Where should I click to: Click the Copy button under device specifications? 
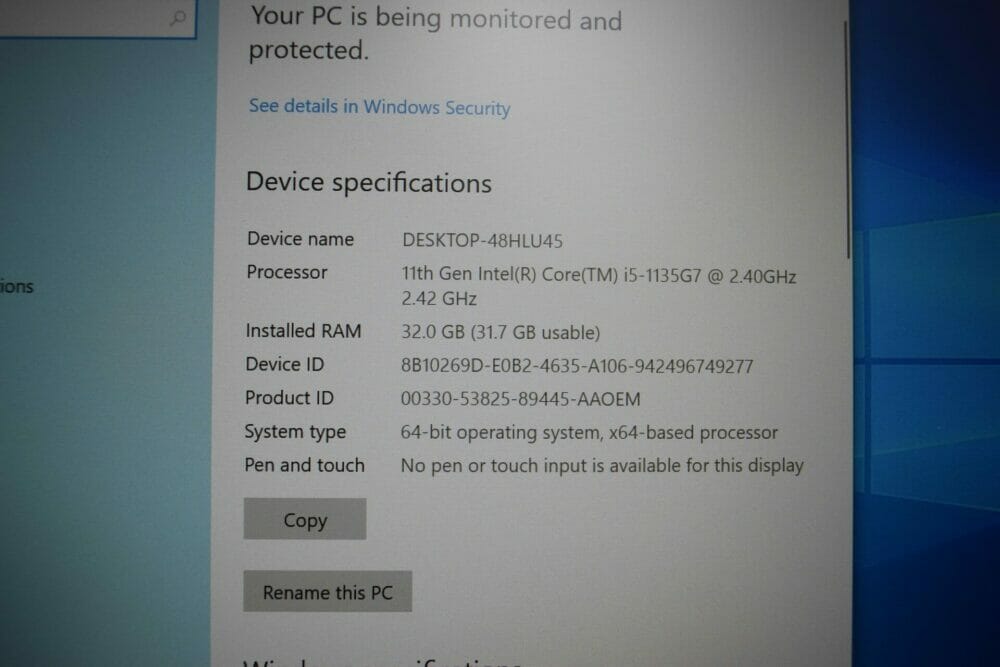point(305,519)
